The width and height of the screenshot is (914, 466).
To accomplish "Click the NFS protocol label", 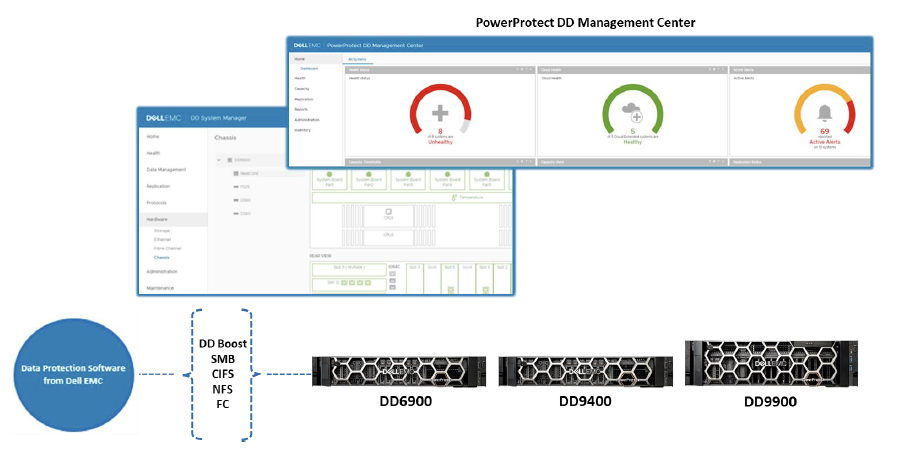I will click(x=223, y=389).
